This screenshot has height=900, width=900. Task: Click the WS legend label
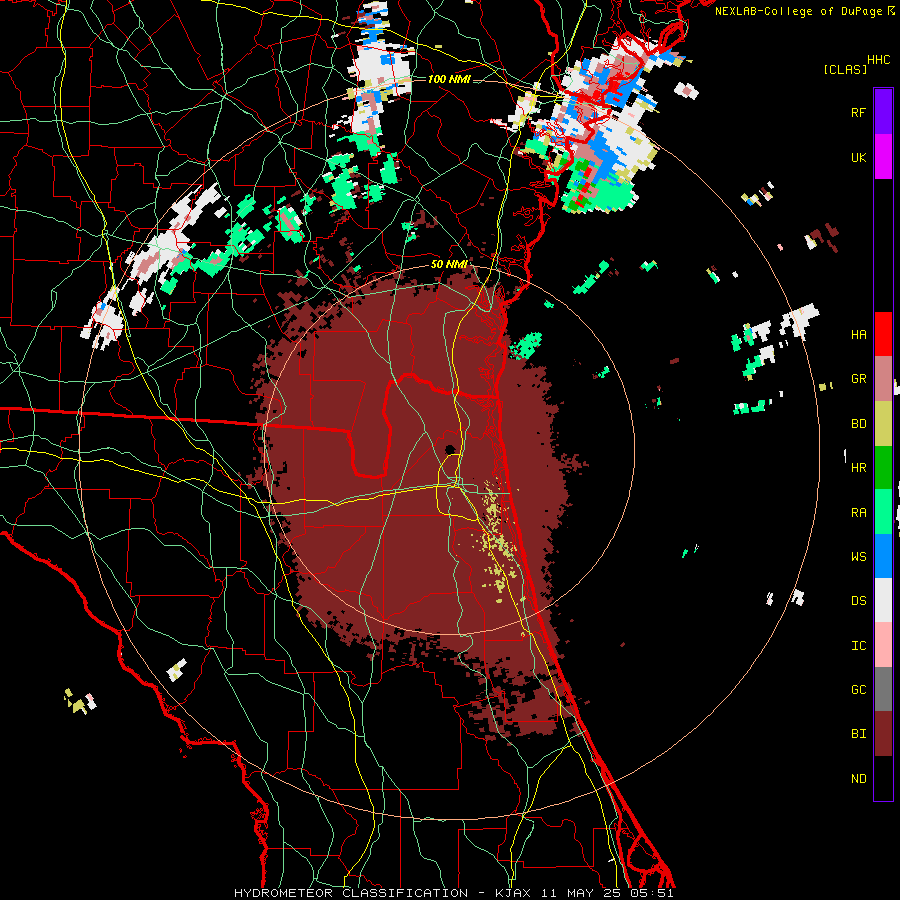pos(858,557)
